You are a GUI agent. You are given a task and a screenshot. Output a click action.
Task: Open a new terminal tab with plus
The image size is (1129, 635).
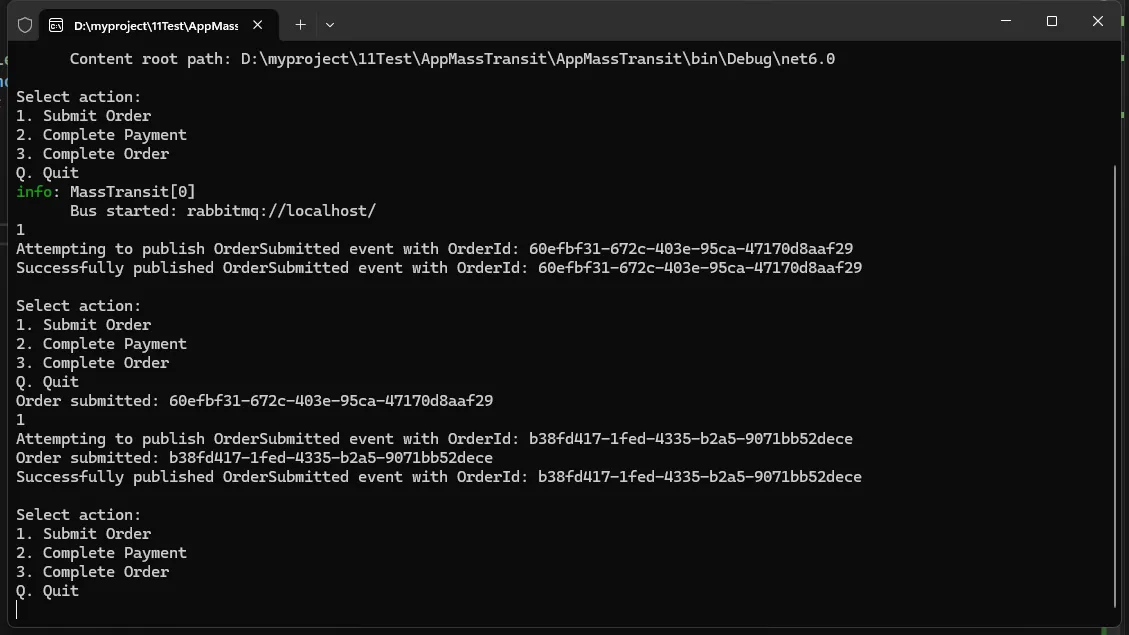300,24
